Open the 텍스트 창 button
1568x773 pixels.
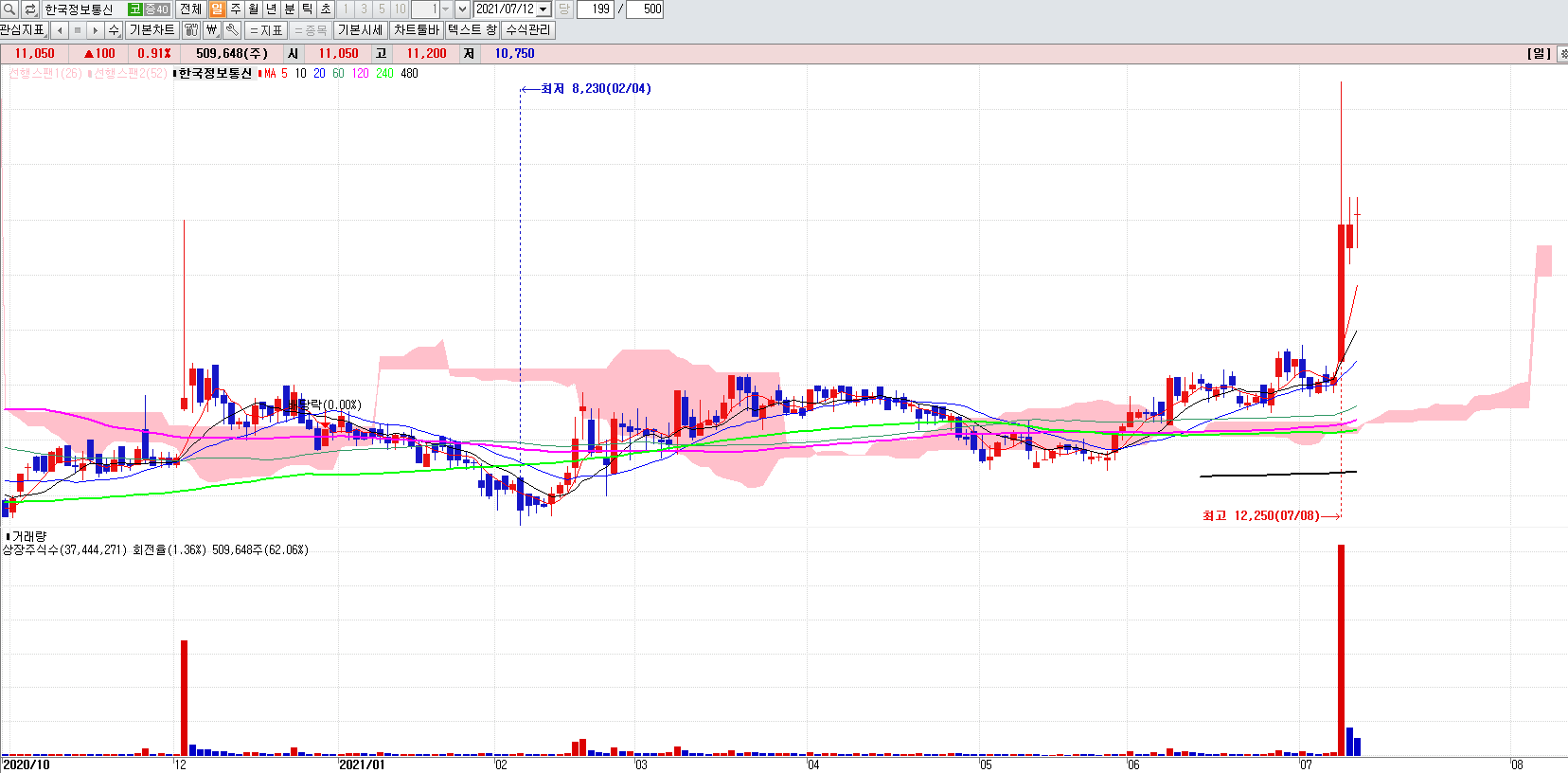point(472,30)
